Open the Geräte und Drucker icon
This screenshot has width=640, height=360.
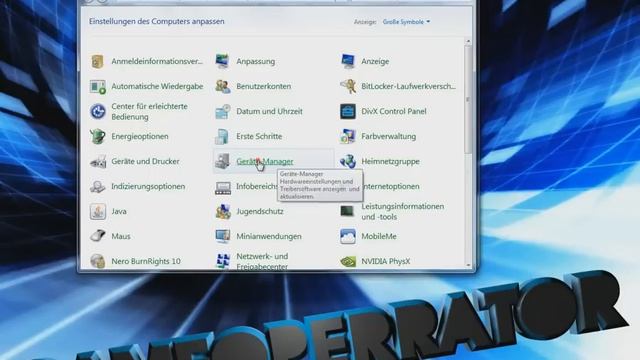(98, 162)
